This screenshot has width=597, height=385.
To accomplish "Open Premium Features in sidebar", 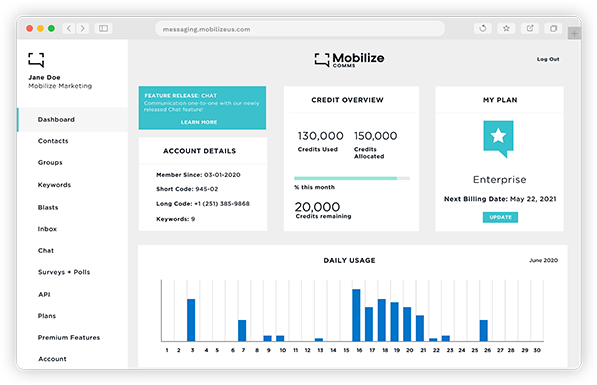I will click(x=69, y=338).
